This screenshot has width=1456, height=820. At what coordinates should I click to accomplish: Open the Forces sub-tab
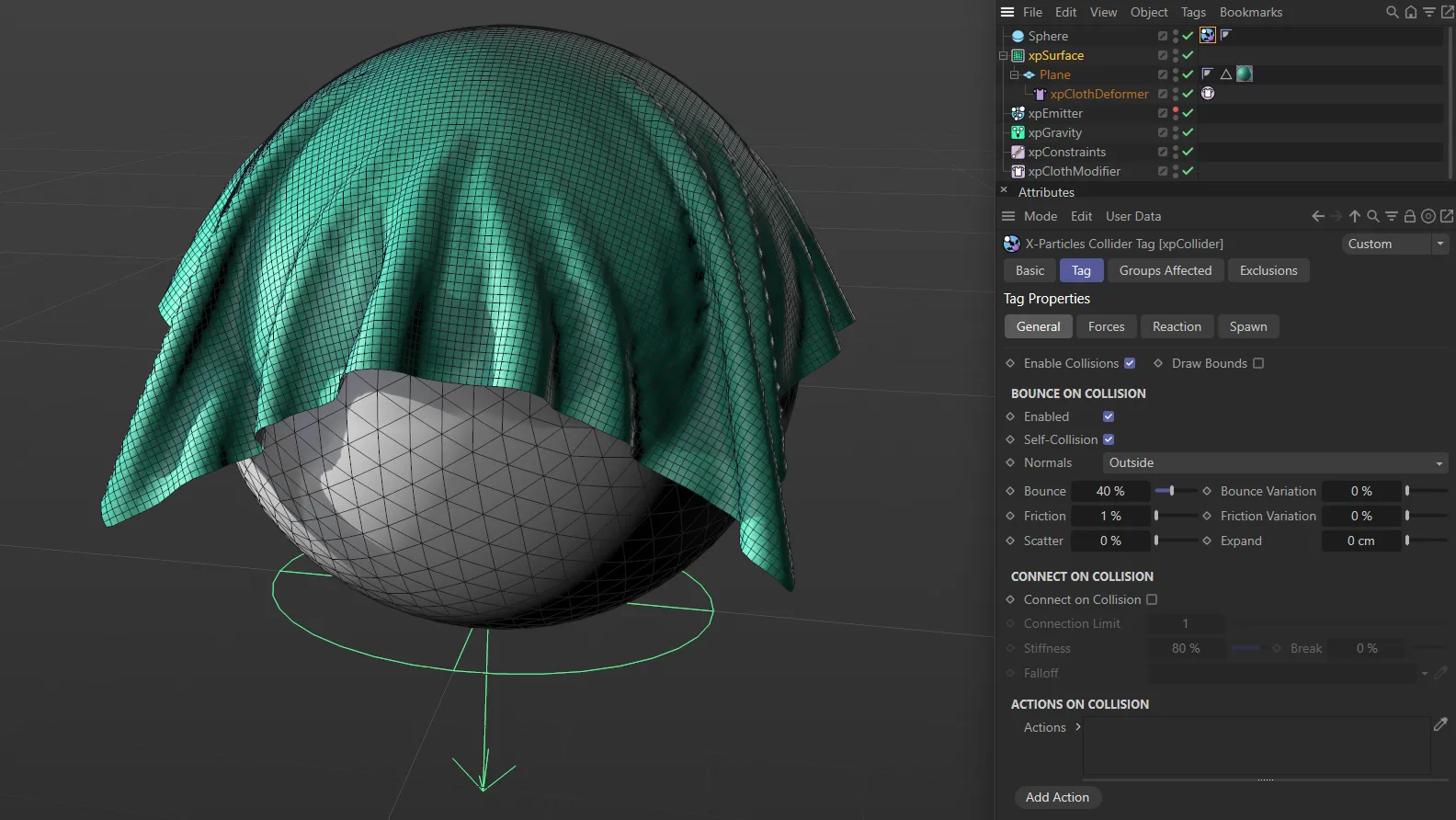1107,326
